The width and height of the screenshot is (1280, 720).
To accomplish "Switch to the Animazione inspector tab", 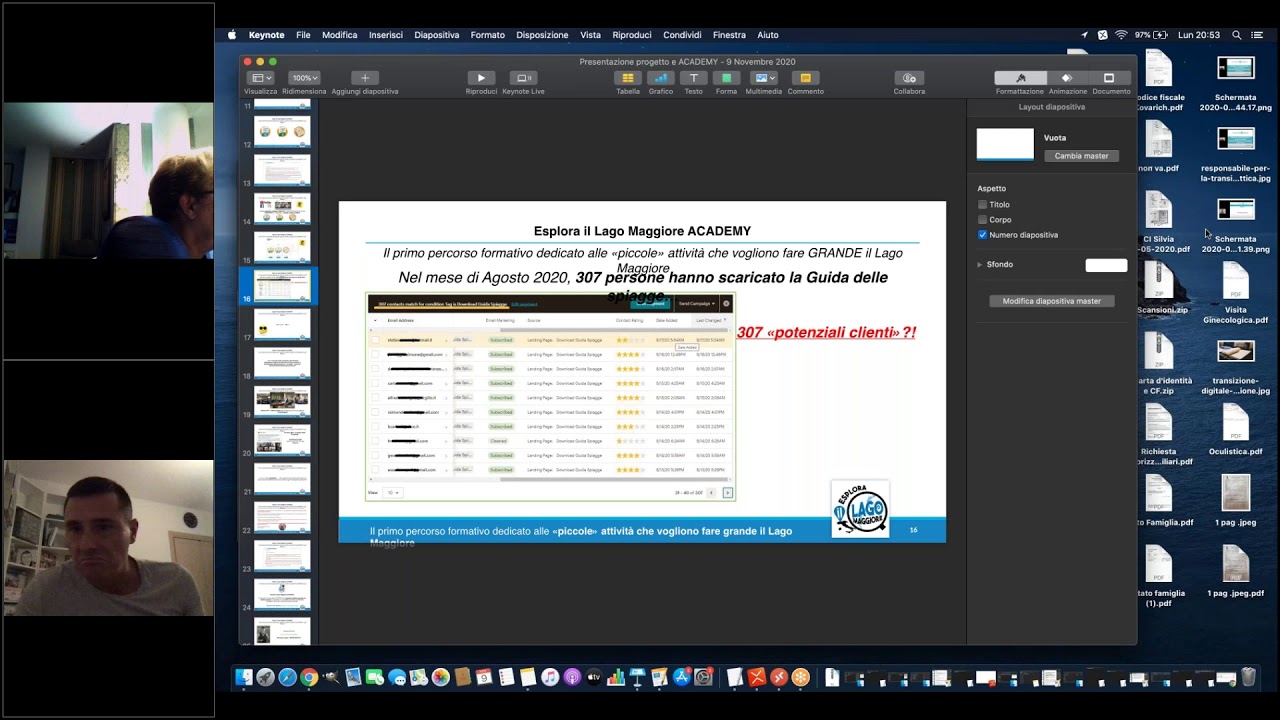I will [1067, 78].
